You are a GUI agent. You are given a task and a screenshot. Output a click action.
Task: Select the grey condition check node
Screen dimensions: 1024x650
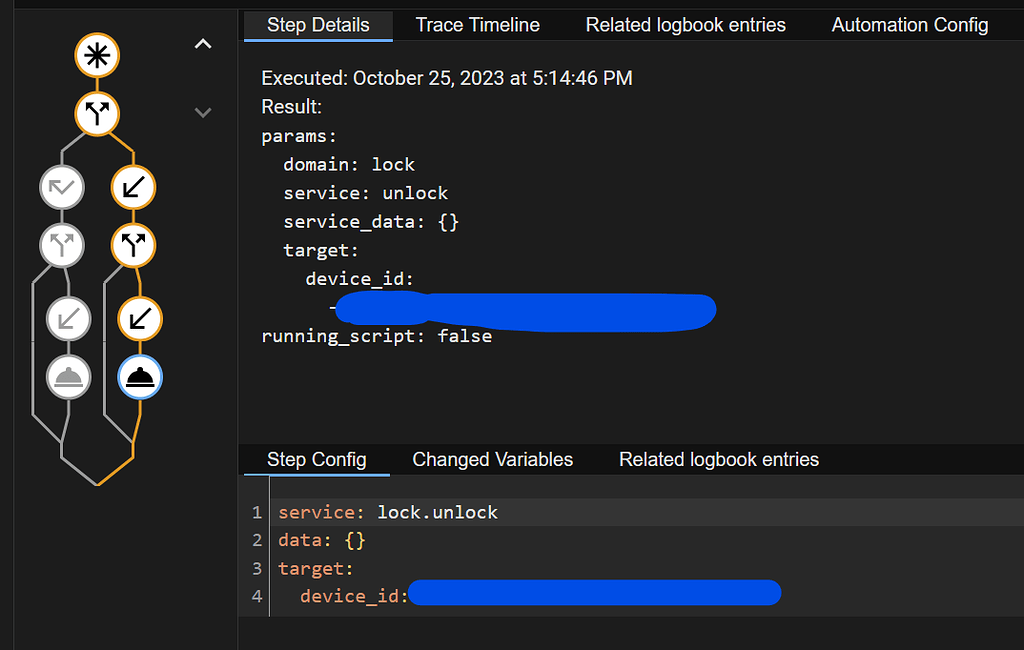point(62,186)
